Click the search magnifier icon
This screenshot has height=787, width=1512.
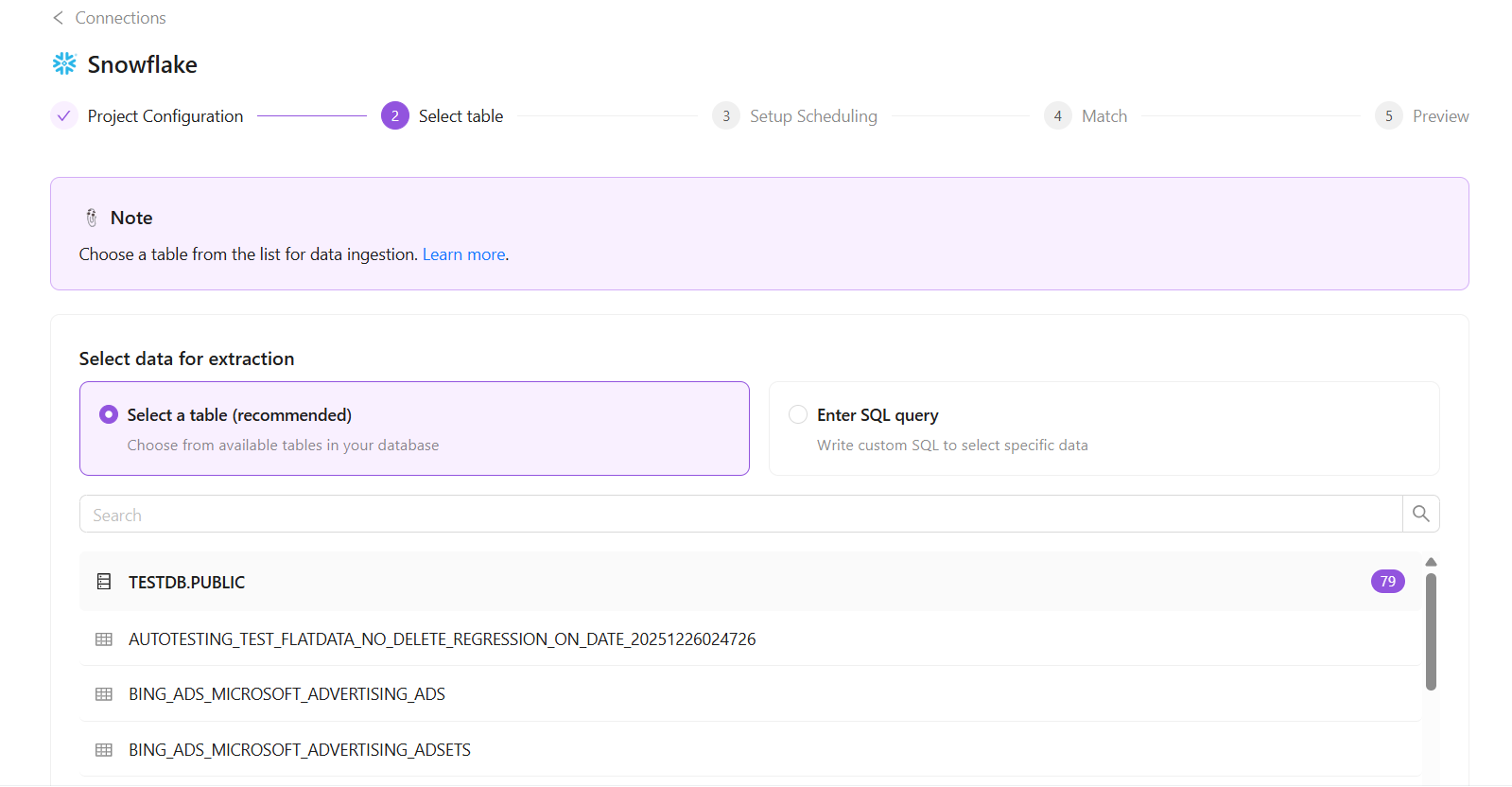pos(1420,514)
